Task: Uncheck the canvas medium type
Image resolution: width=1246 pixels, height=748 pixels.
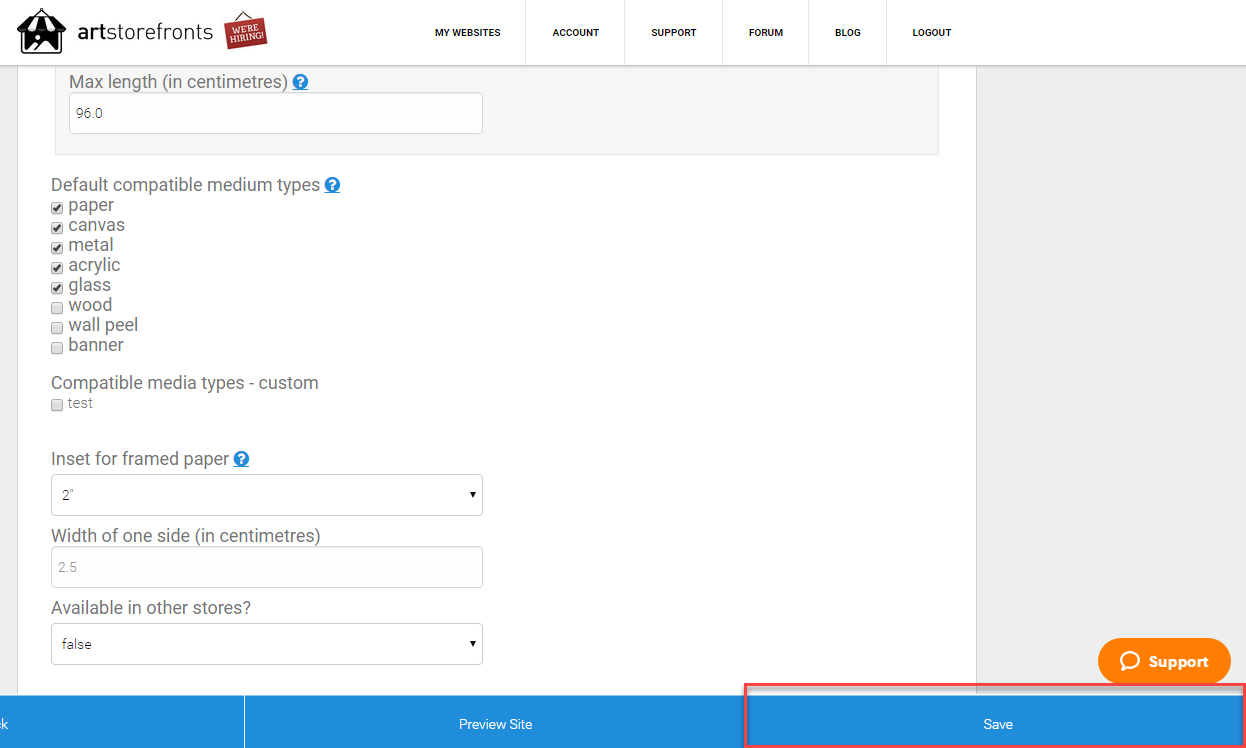Action: (x=57, y=228)
